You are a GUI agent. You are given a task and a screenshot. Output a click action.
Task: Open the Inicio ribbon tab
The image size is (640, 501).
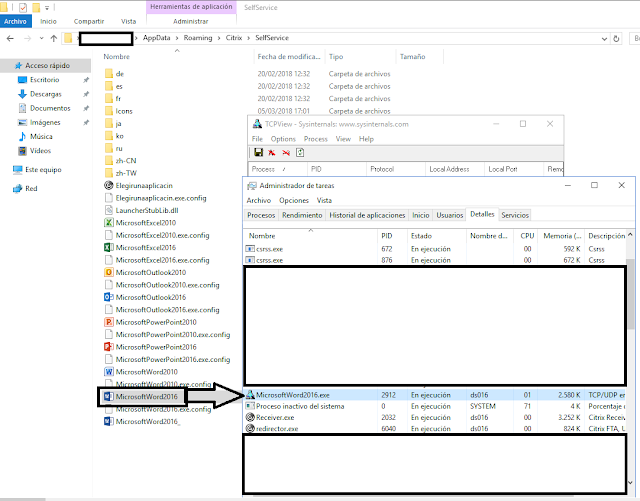tap(48, 21)
